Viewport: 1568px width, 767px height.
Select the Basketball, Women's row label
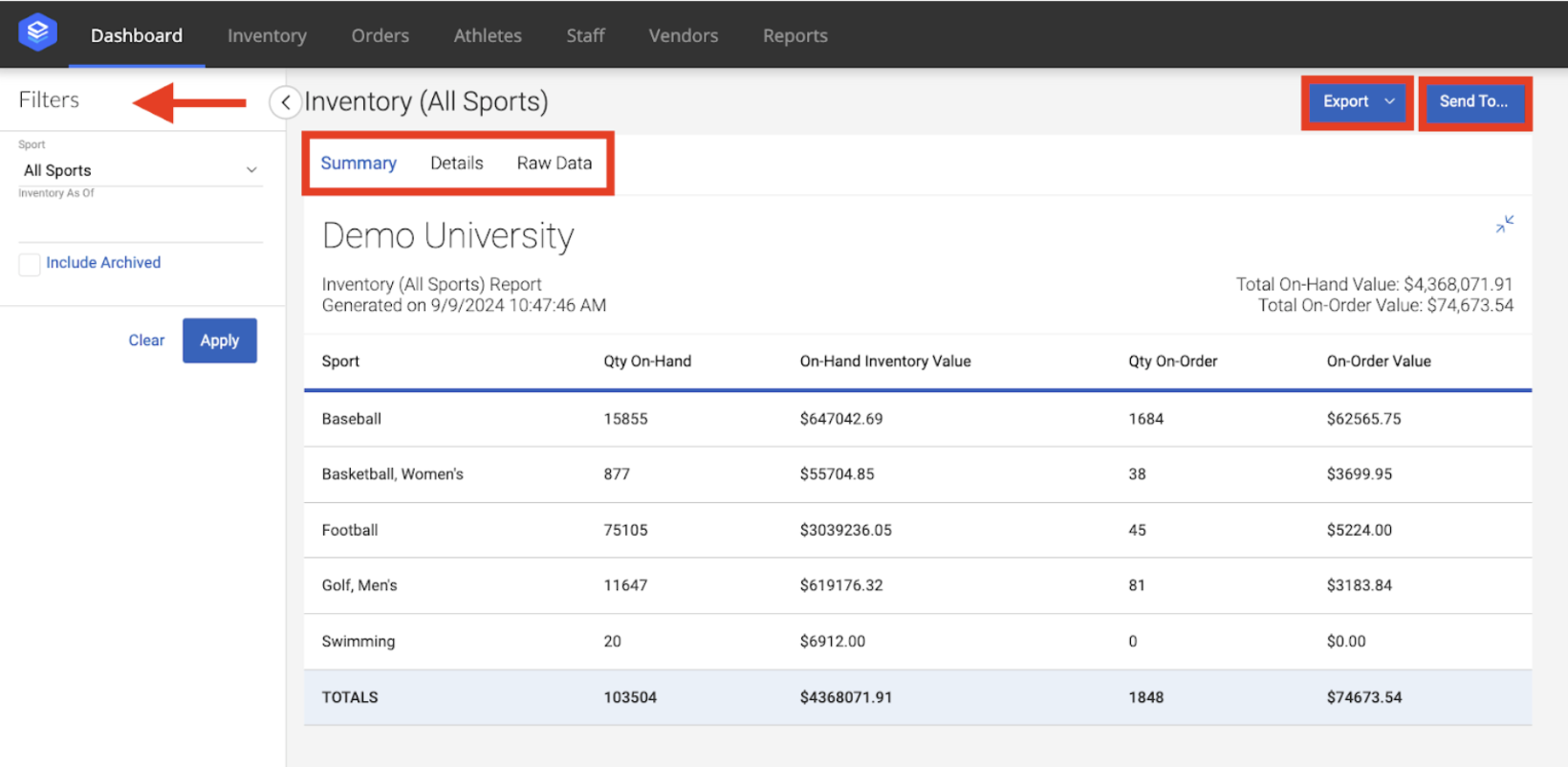[392, 474]
